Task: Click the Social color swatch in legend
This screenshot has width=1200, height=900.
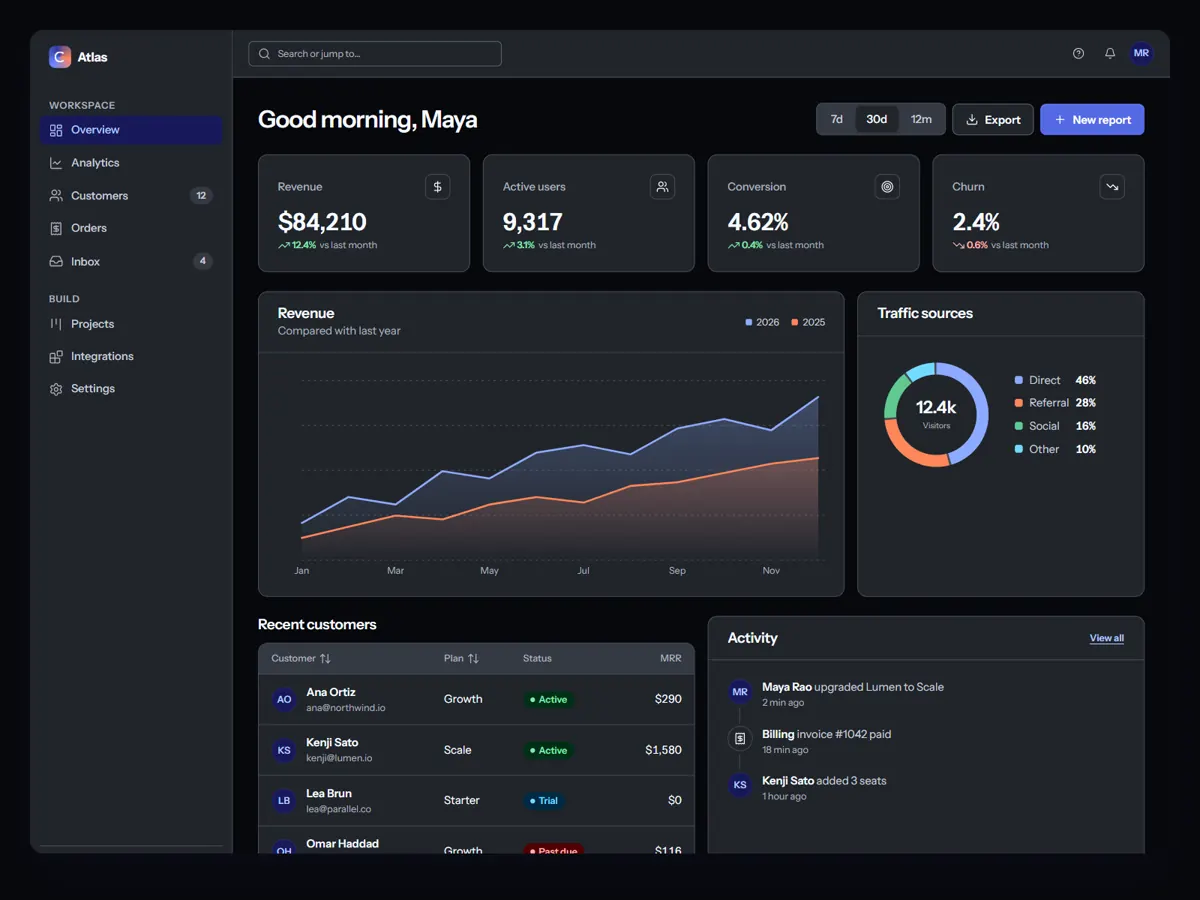Action: click(x=1019, y=426)
